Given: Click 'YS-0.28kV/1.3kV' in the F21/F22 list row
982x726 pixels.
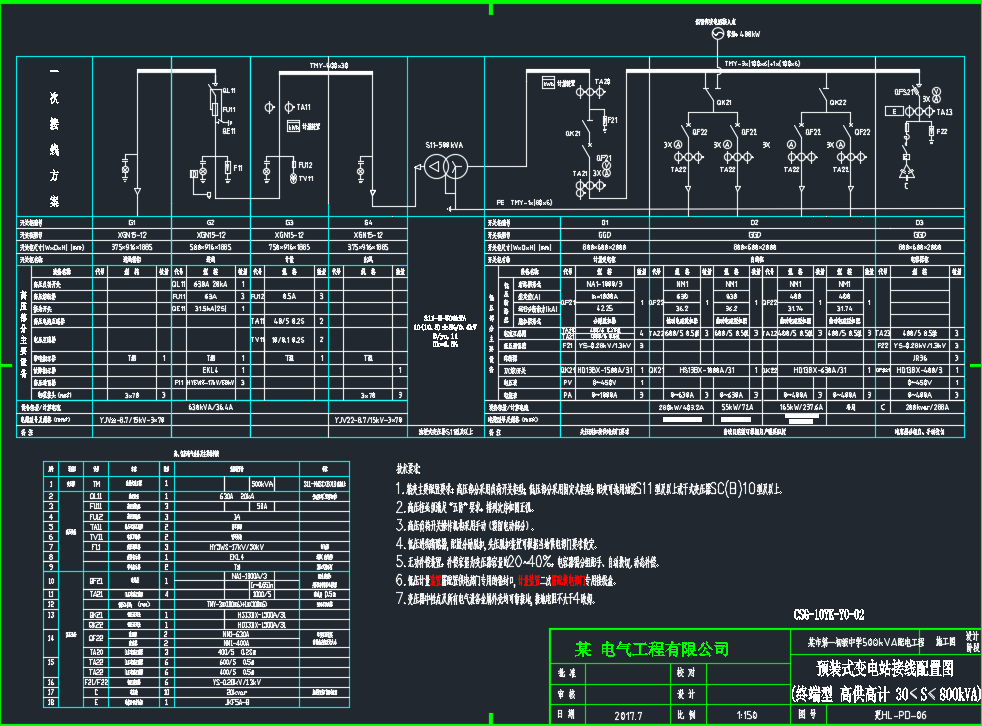Looking at the screenshot, I should click(x=237, y=682).
